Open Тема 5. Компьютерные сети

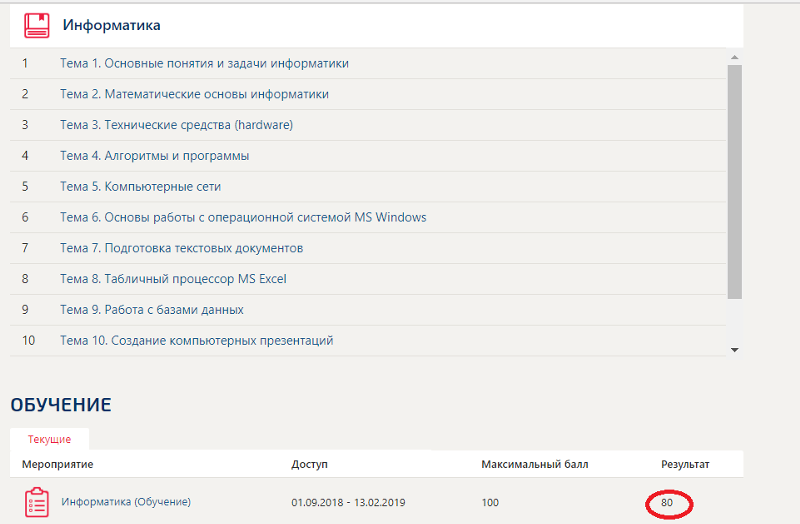pyautogui.click(x=140, y=186)
